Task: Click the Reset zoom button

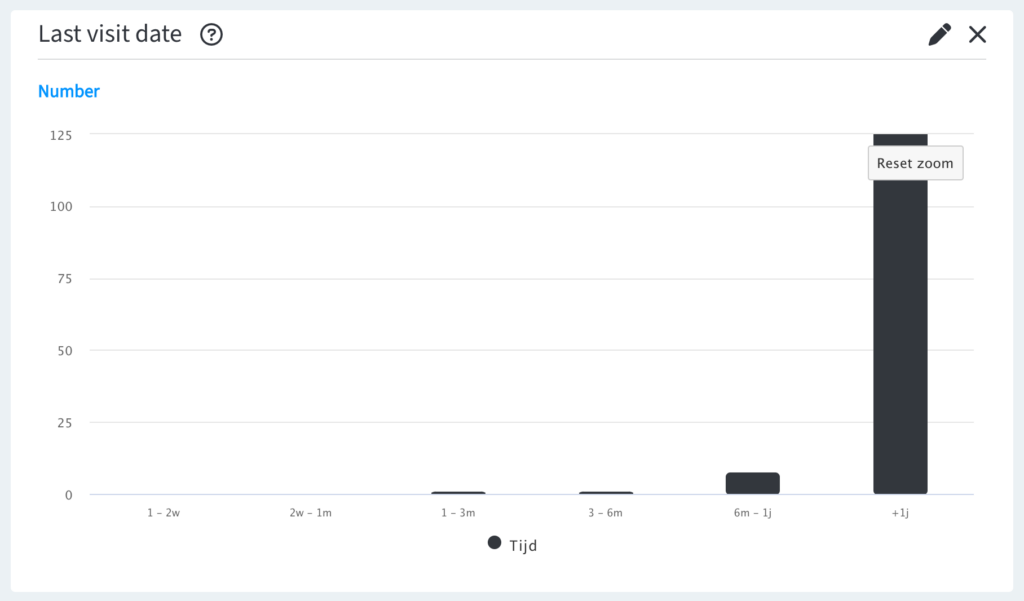Action: click(915, 163)
